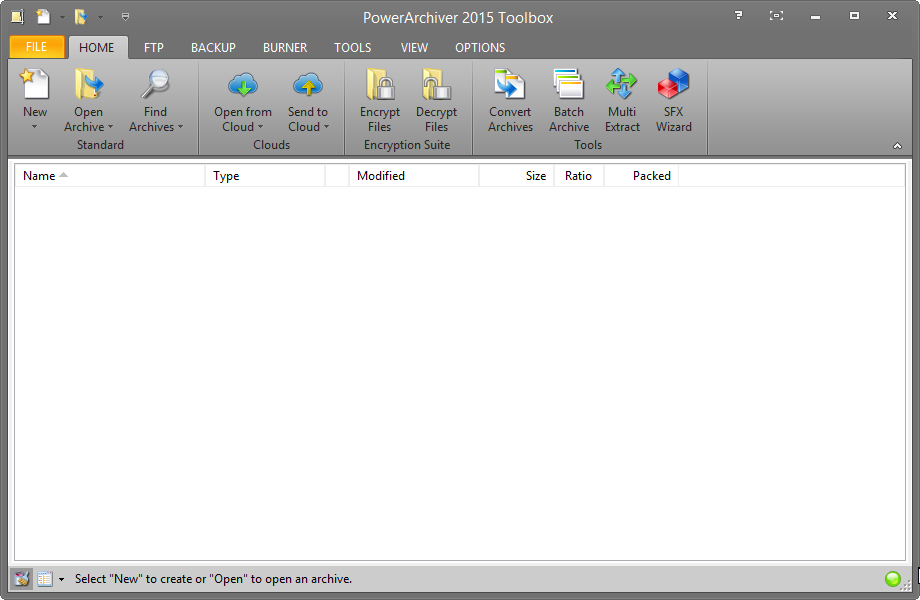
Task: Click the New archive icon
Action: coord(35,84)
